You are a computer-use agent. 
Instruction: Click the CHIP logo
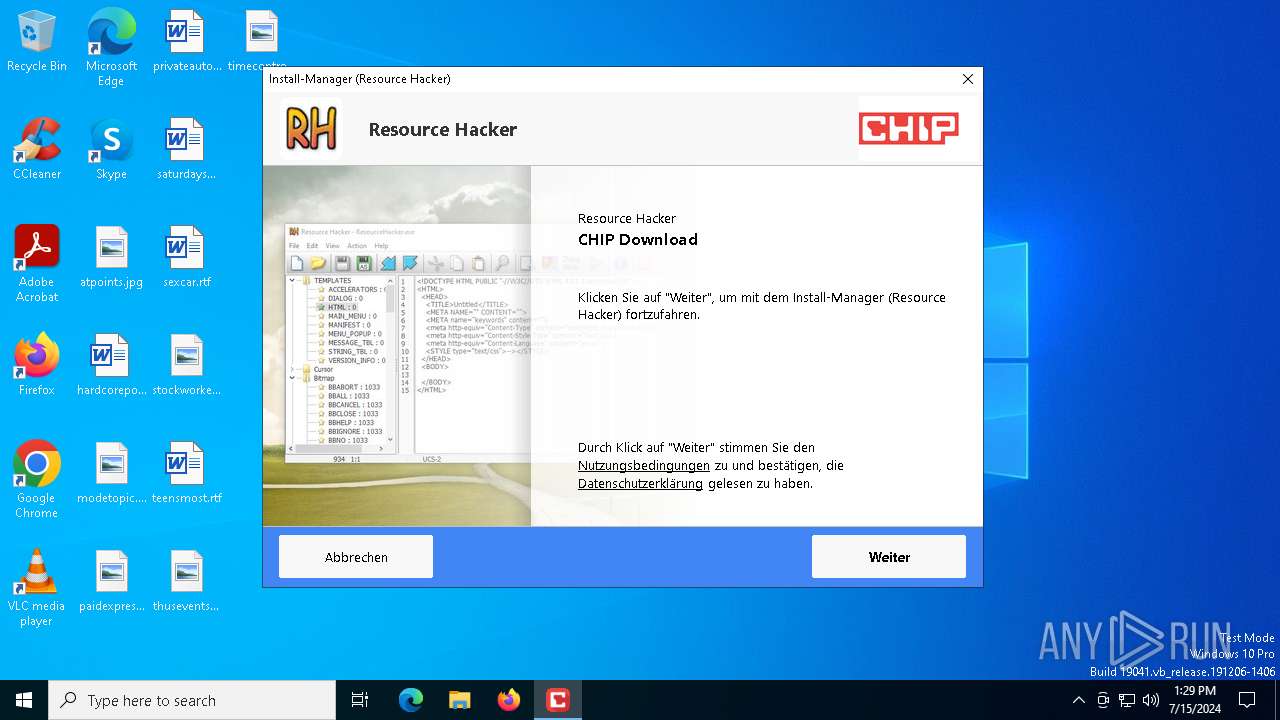coord(908,128)
